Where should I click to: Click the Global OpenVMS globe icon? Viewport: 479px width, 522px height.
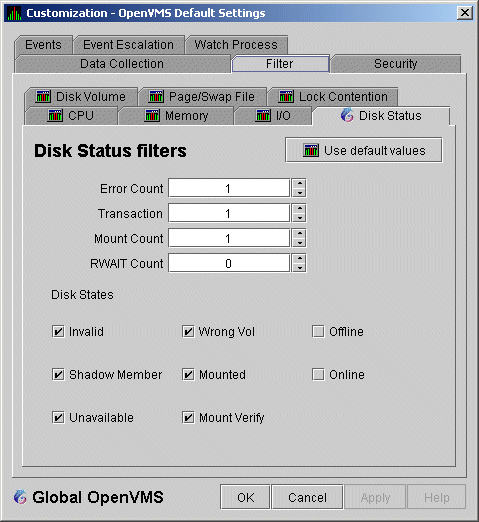[x=20, y=497]
